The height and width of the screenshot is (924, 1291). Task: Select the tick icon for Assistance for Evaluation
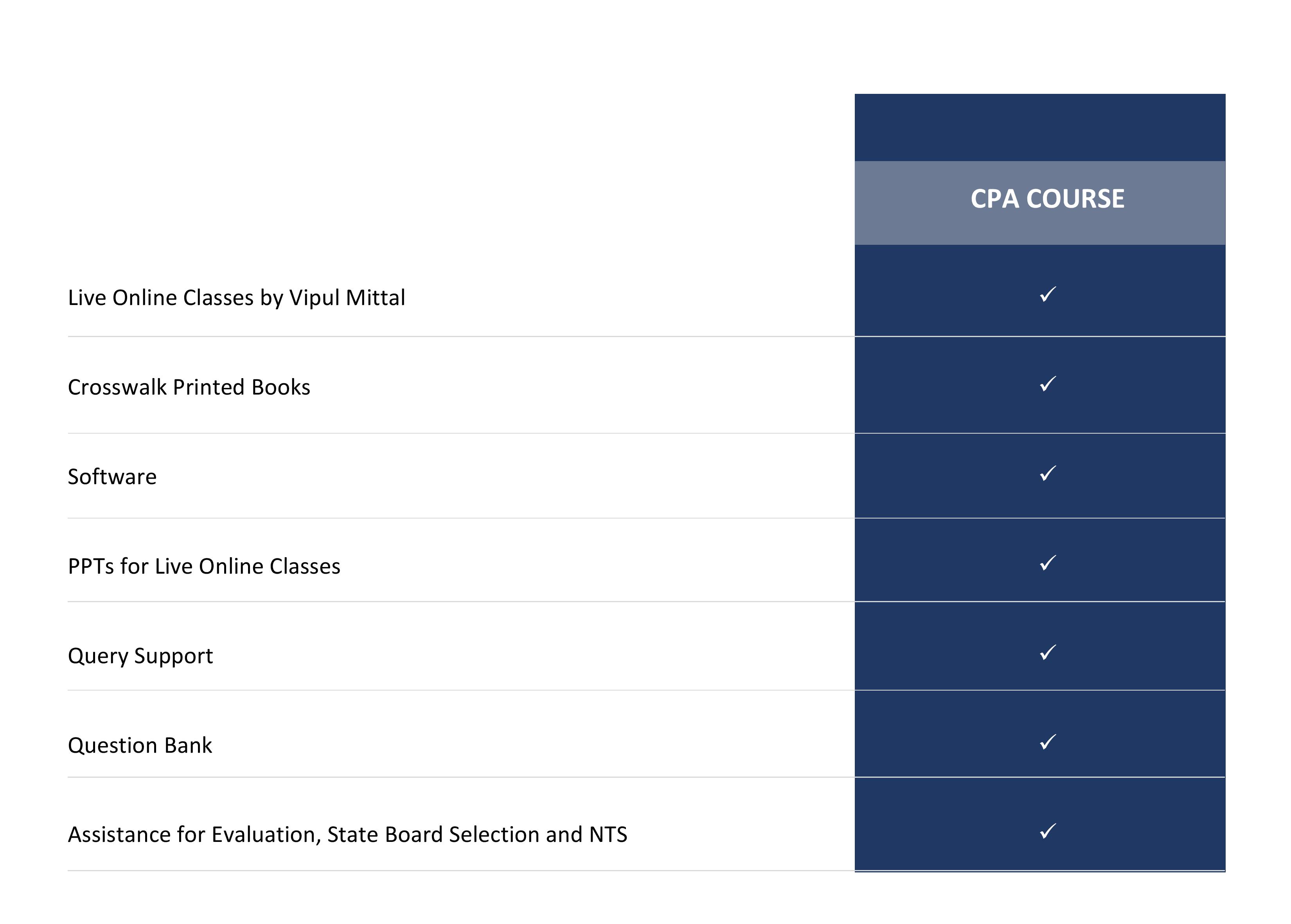tap(1047, 831)
